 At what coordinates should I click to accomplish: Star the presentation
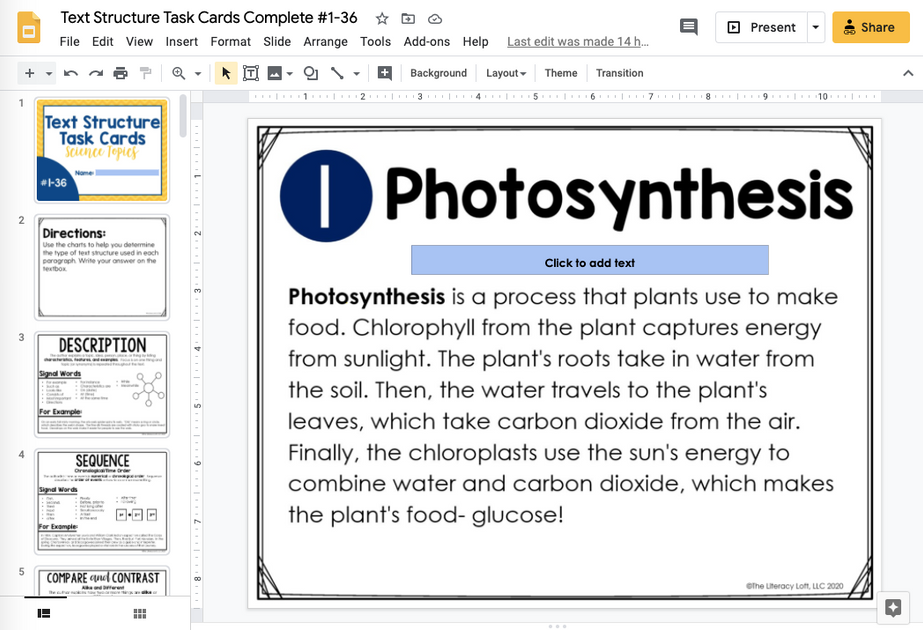(x=381, y=17)
